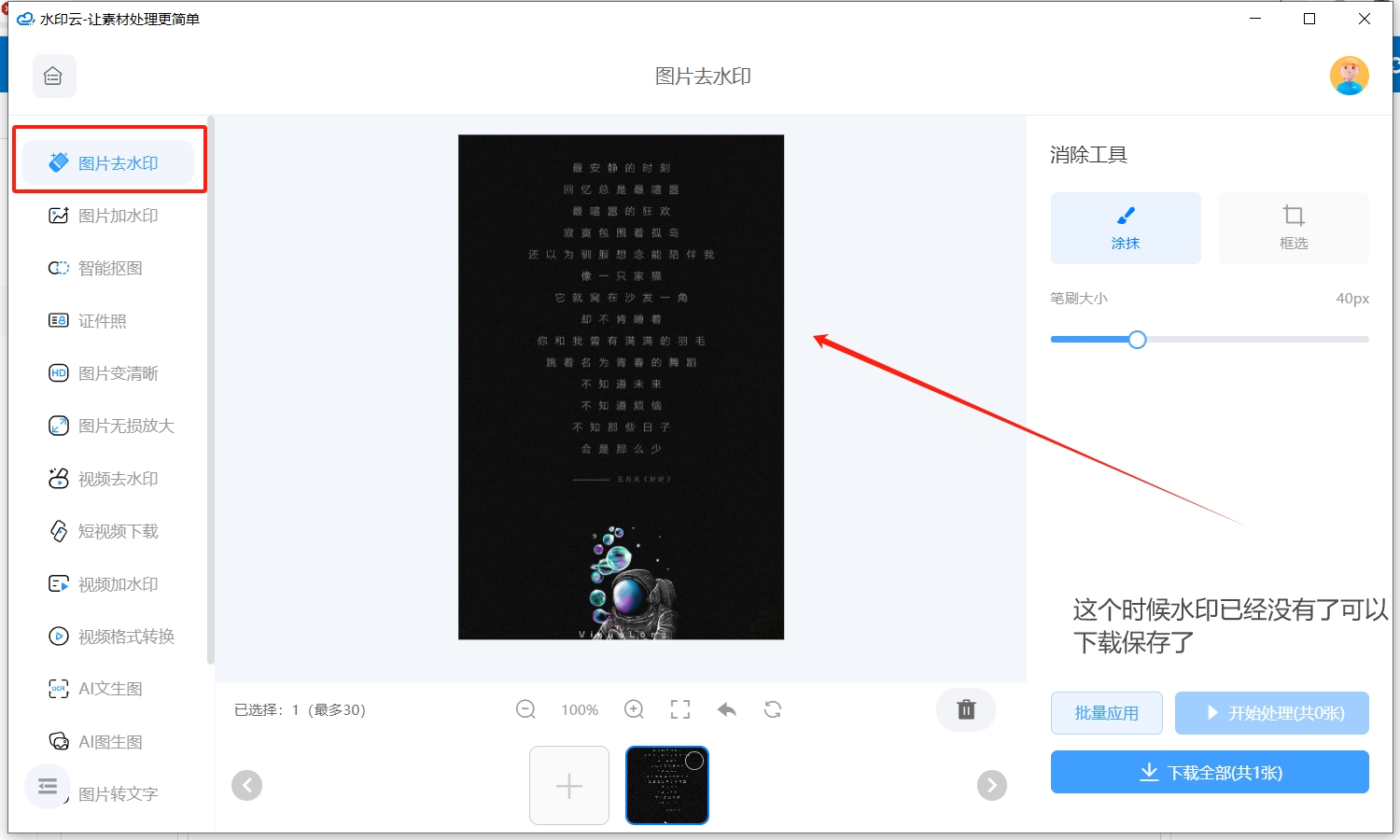
Task: Collapse sidebar with bottom menu icon
Action: click(47, 787)
